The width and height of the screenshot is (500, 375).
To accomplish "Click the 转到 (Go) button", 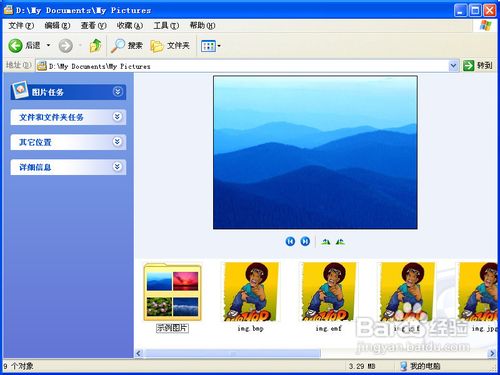I will pyautogui.click(x=478, y=65).
